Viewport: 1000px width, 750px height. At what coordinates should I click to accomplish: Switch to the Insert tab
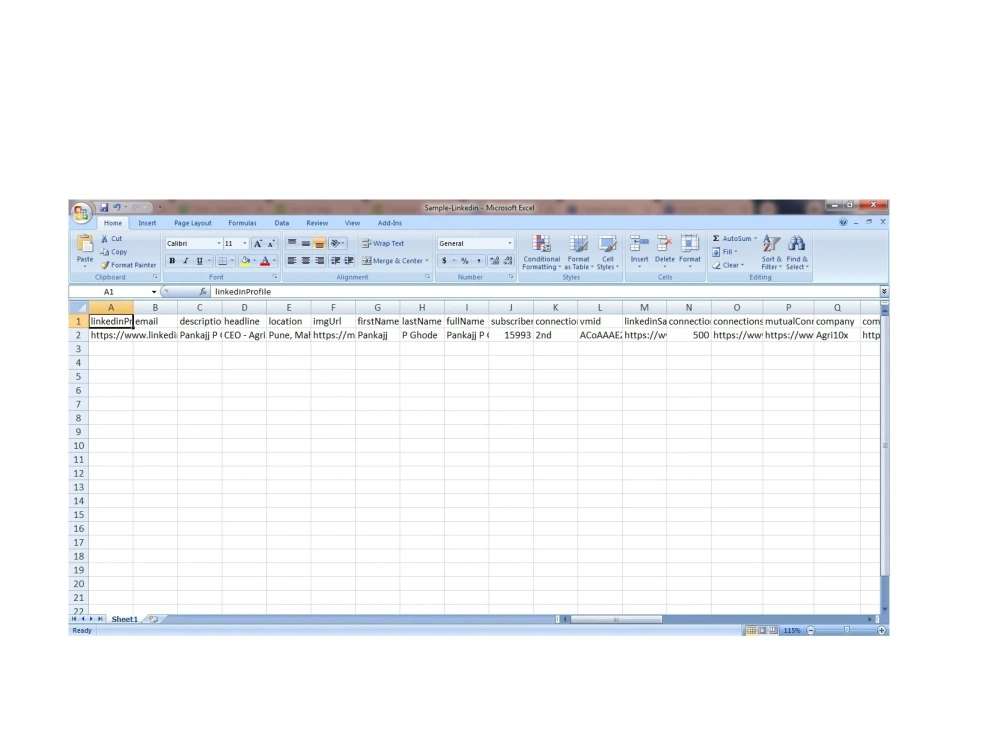click(x=147, y=223)
